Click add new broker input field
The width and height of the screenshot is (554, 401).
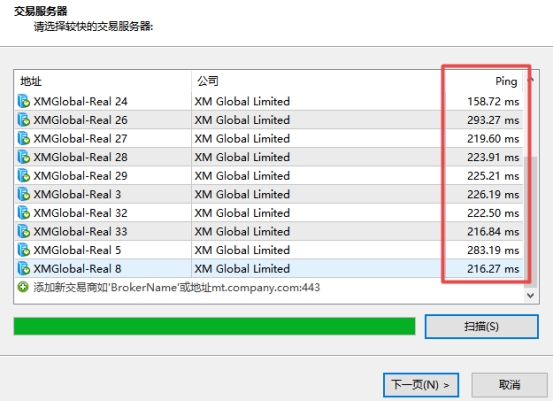pos(177,287)
